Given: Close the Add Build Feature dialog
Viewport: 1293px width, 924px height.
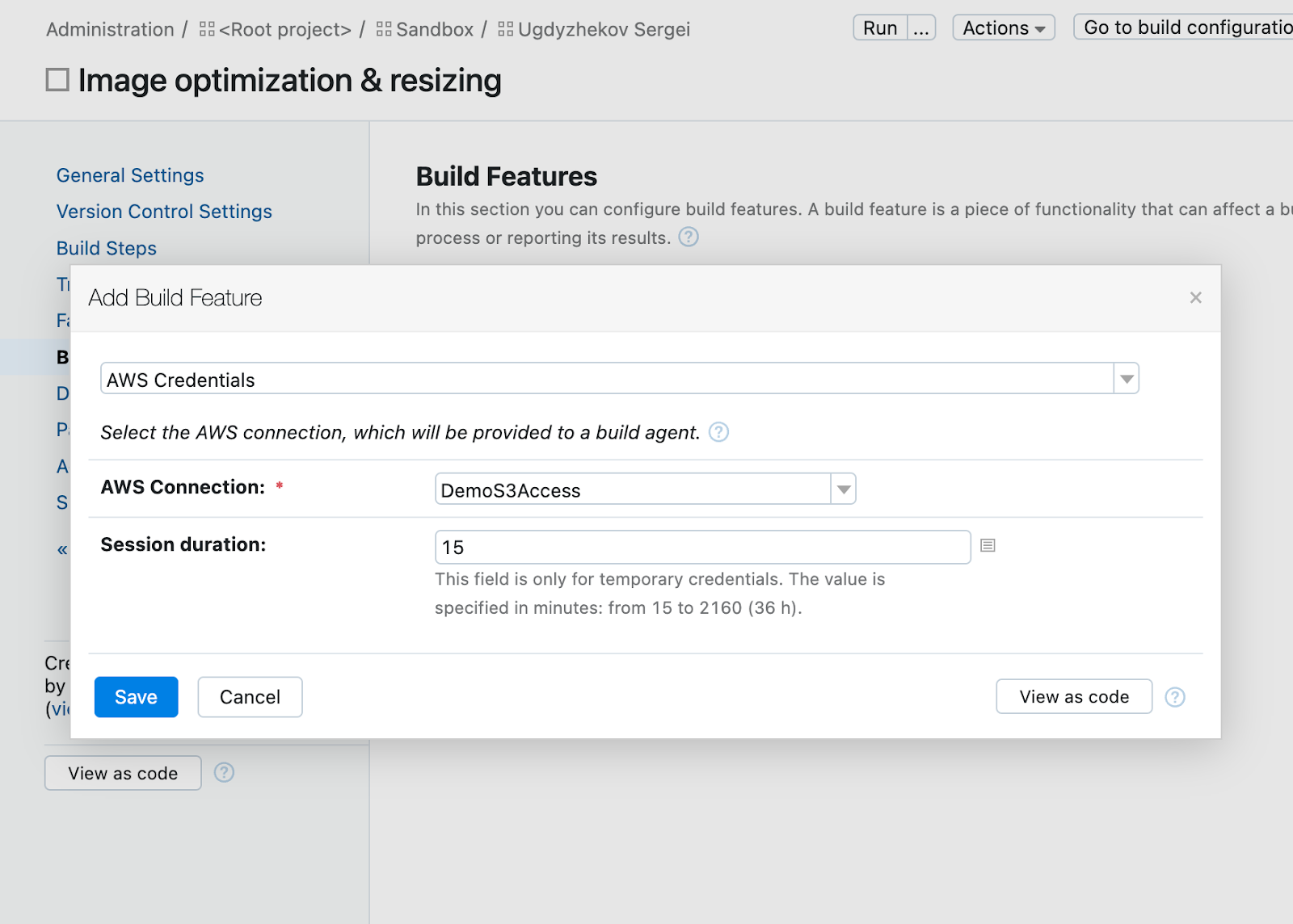Looking at the screenshot, I should 1195,298.
